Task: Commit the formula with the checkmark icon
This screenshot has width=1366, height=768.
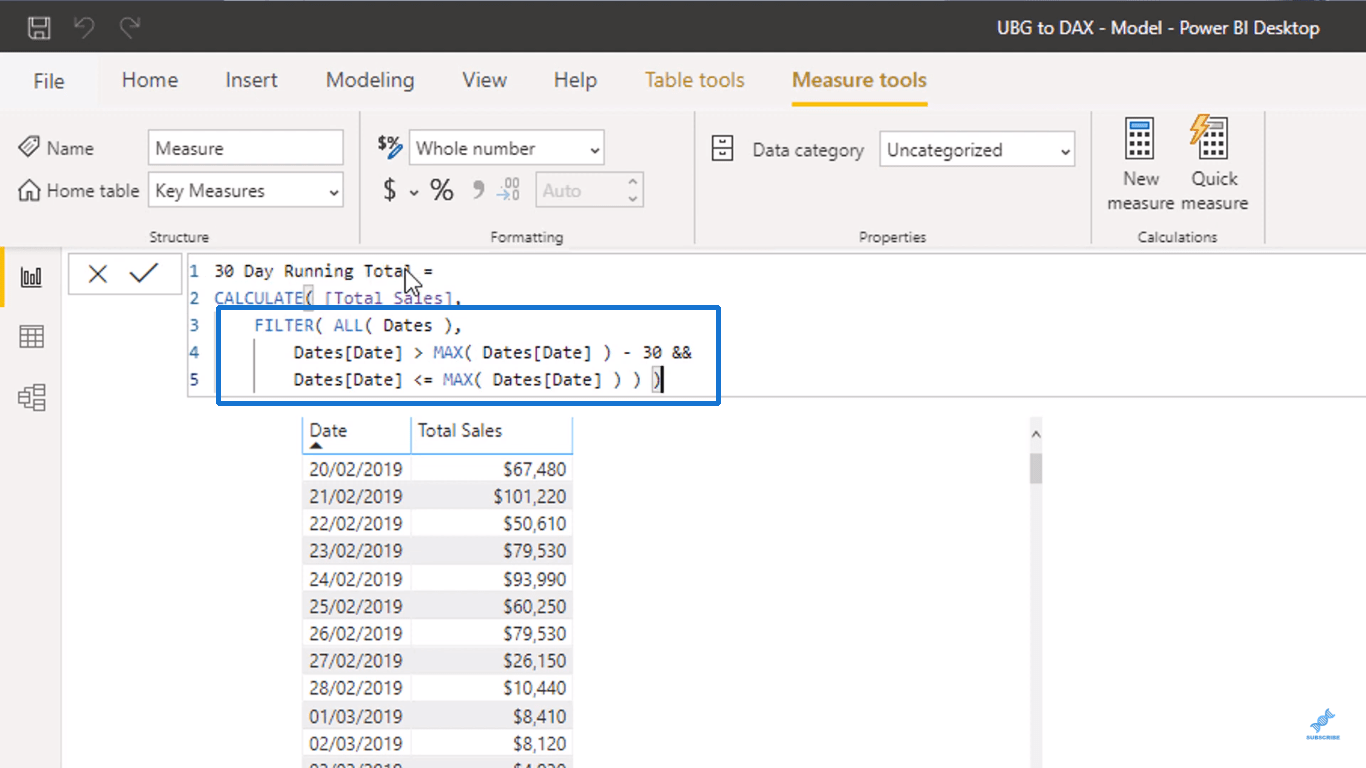Action: tap(144, 273)
